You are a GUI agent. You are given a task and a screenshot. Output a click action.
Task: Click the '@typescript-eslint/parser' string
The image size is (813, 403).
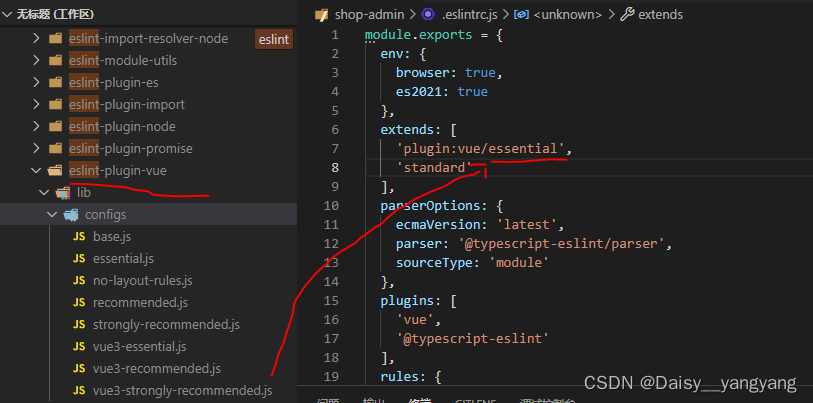coord(561,244)
